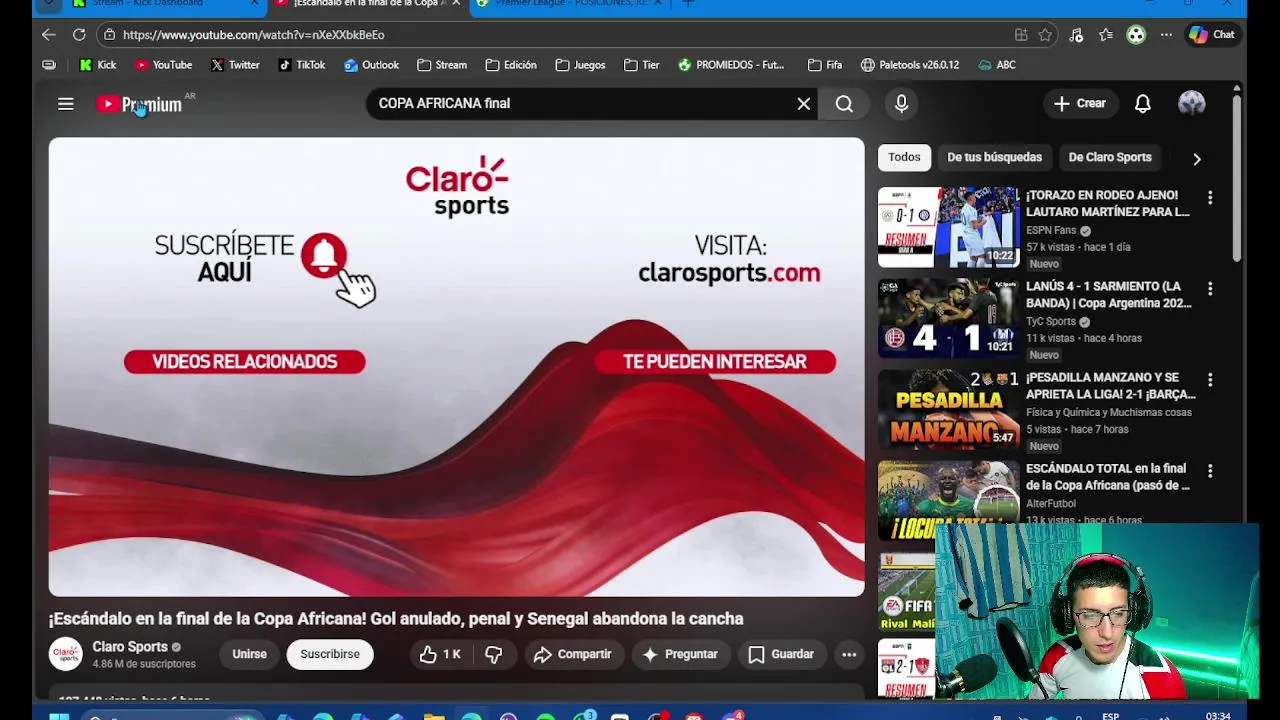This screenshot has height=720, width=1280.
Task: Go back with the browser back arrow
Action: pos(48,34)
